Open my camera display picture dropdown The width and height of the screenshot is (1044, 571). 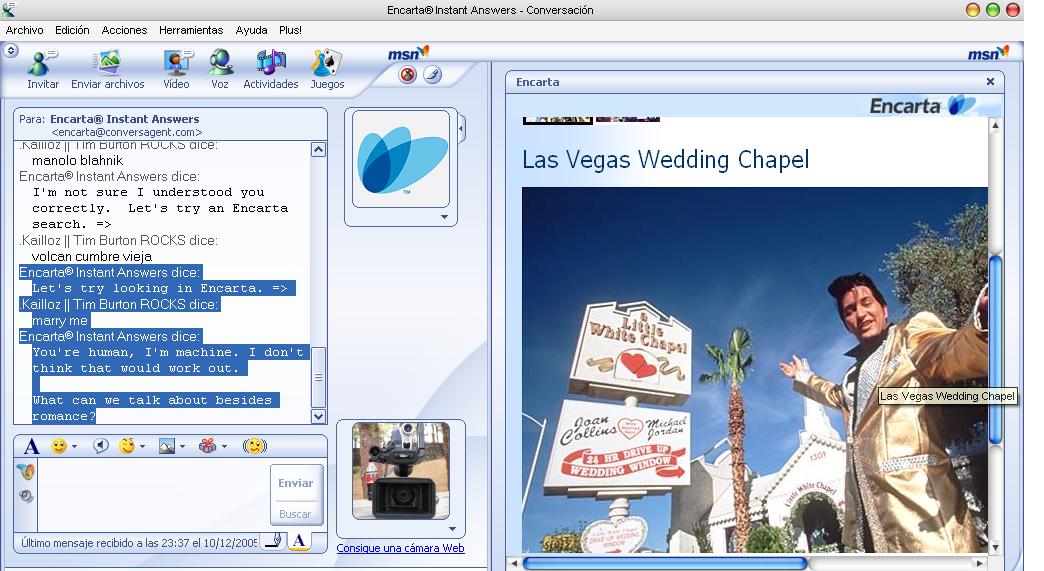point(453,530)
